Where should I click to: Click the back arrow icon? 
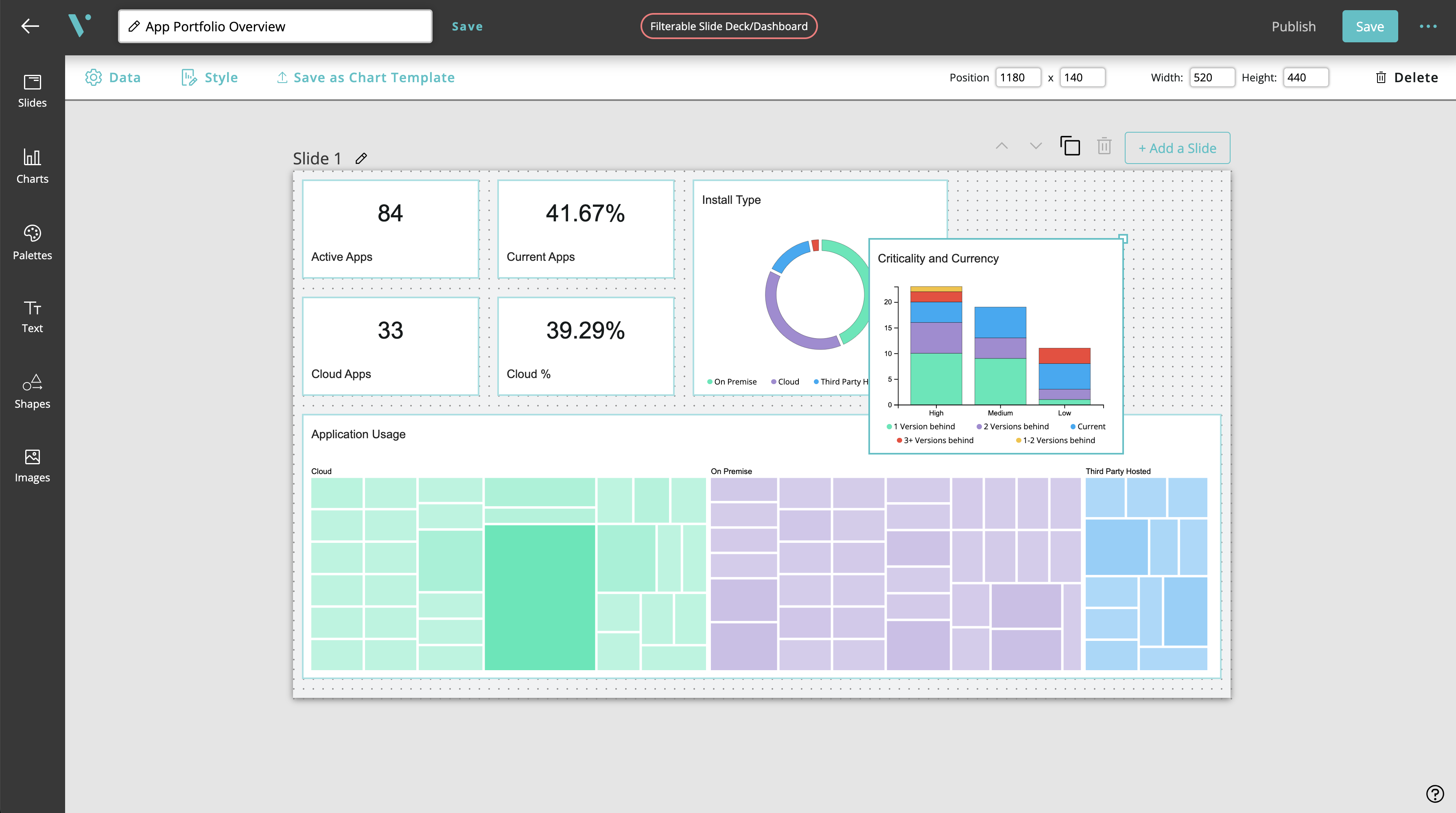pyautogui.click(x=29, y=26)
